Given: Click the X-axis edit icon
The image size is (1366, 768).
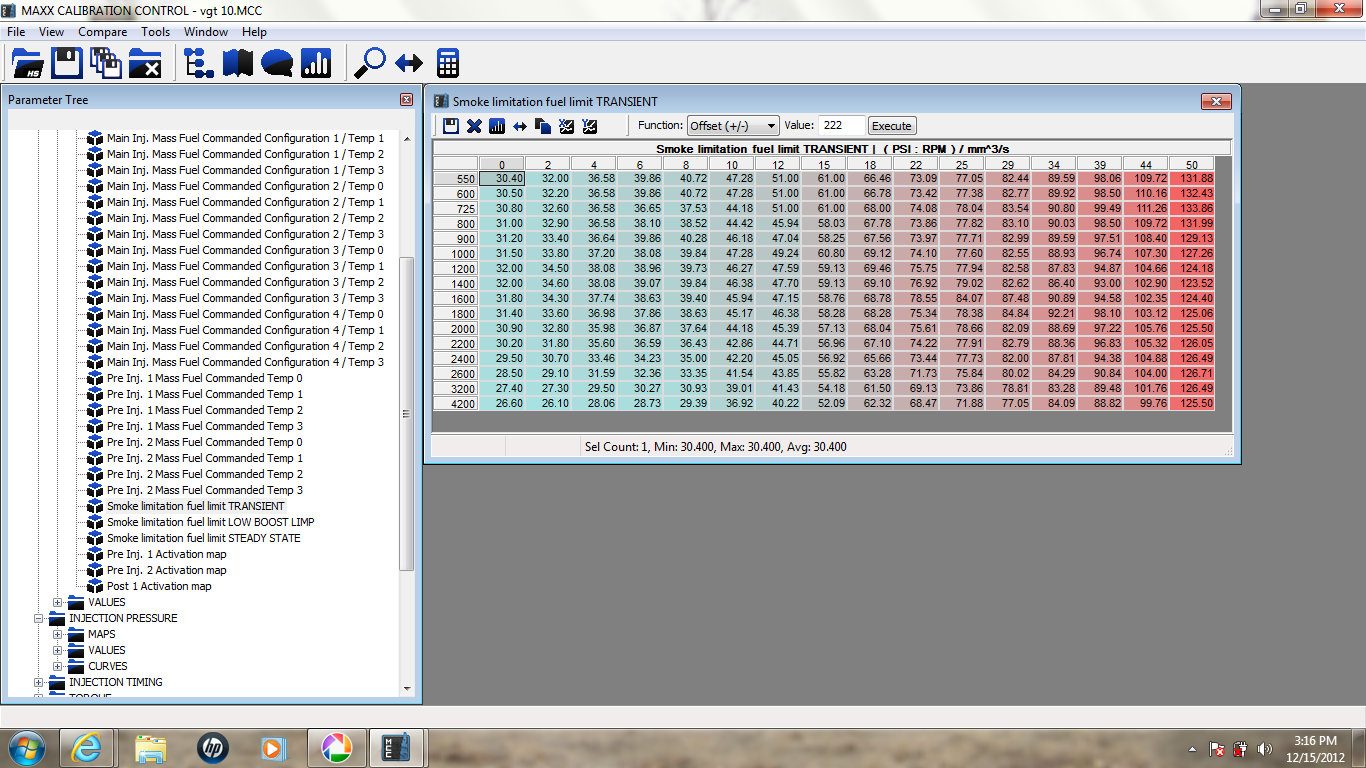Looking at the screenshot, I should tap(566, 126).
